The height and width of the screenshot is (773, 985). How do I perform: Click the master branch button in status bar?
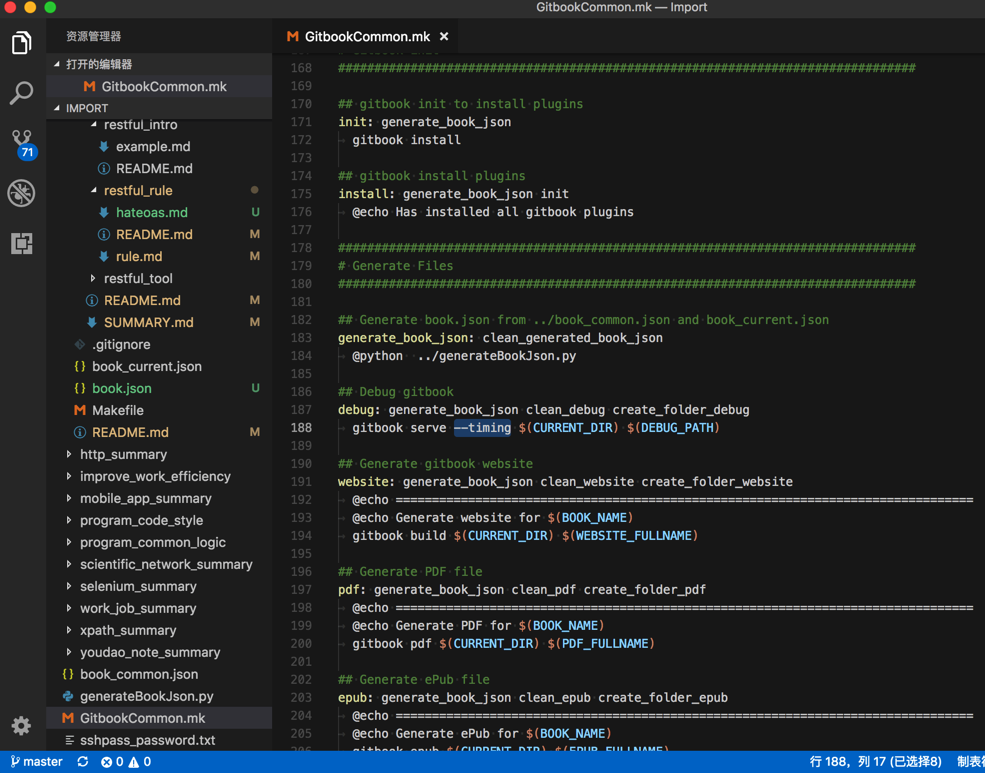point(37,762)
